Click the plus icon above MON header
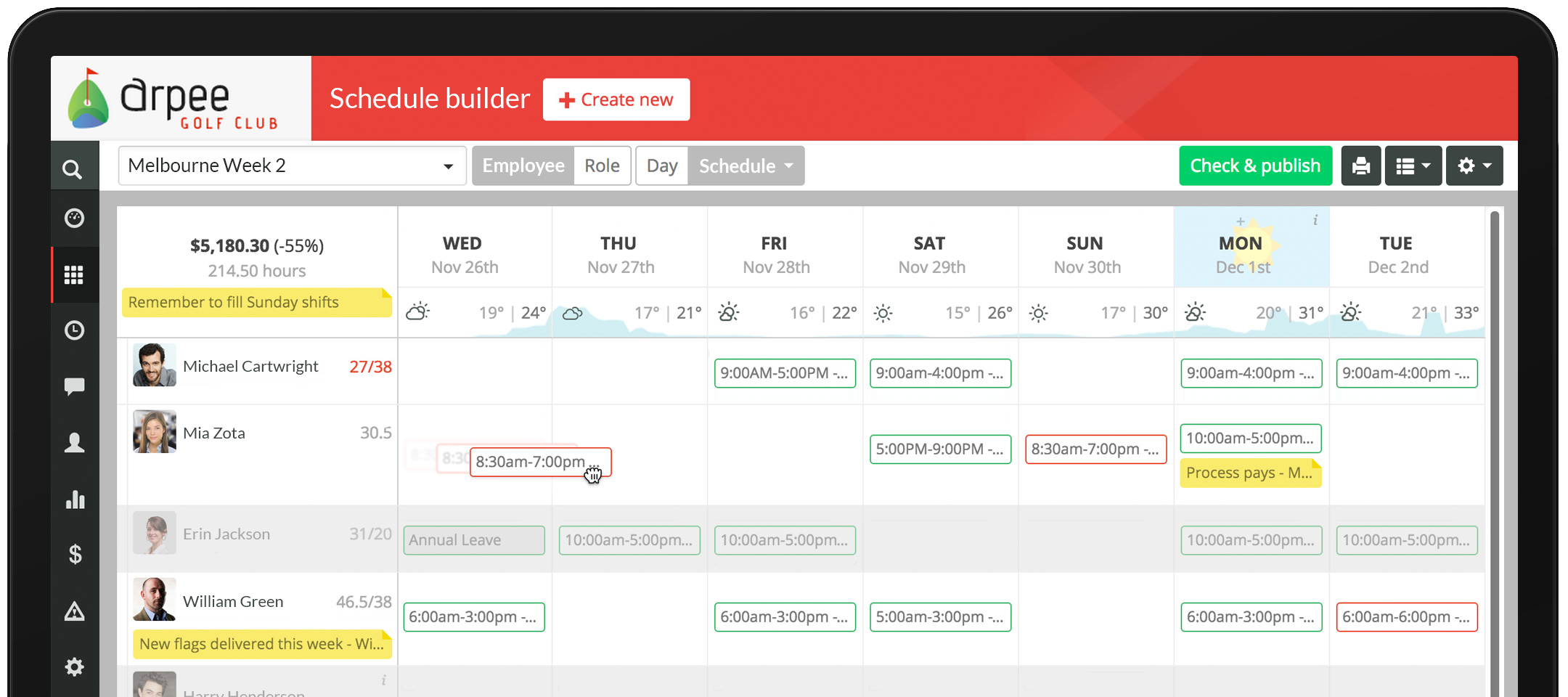Screen dimensions: 1568x697 point(1241,221)
